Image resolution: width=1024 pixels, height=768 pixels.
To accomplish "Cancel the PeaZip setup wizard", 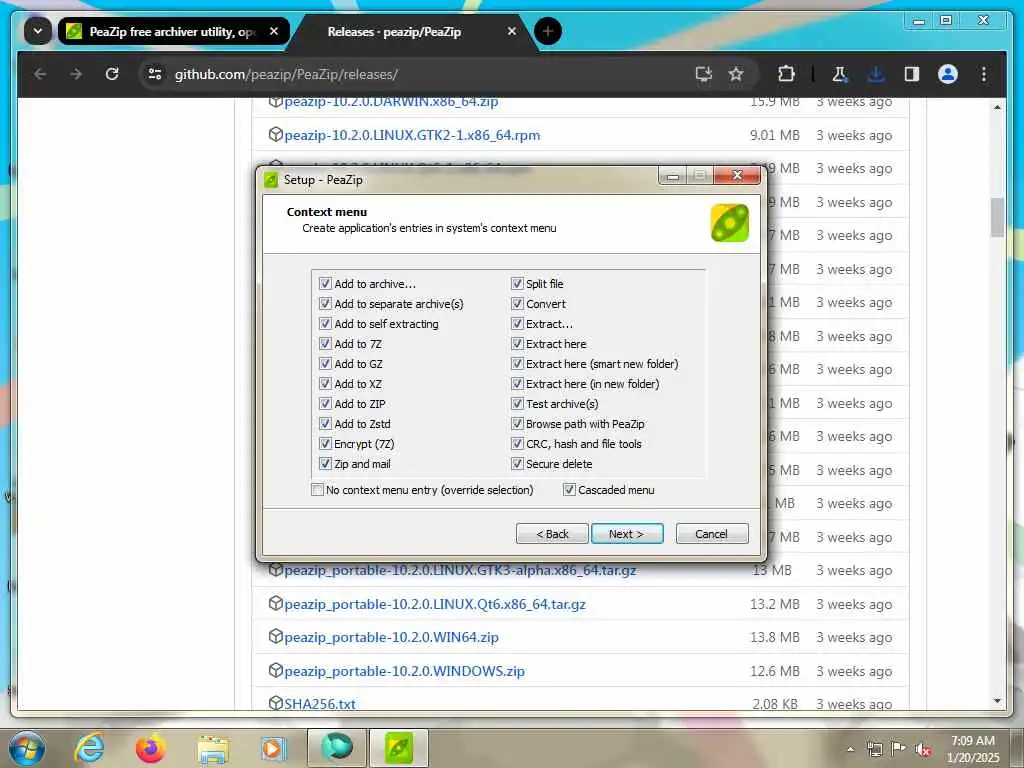I will [712, 534].
